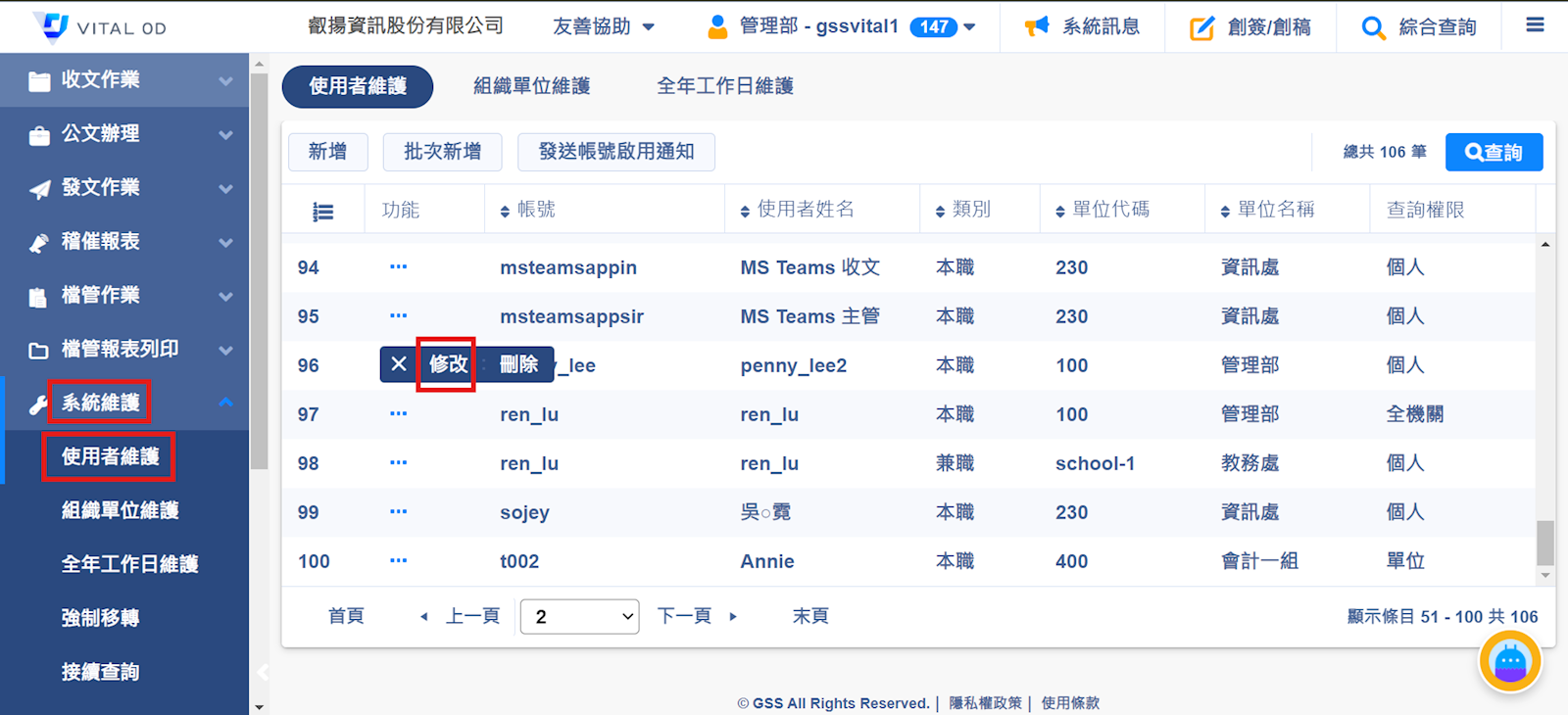Go to 下一頁 next page
Image resolution: width=1568 pixels, height=715 pixels.
(697, 616)
